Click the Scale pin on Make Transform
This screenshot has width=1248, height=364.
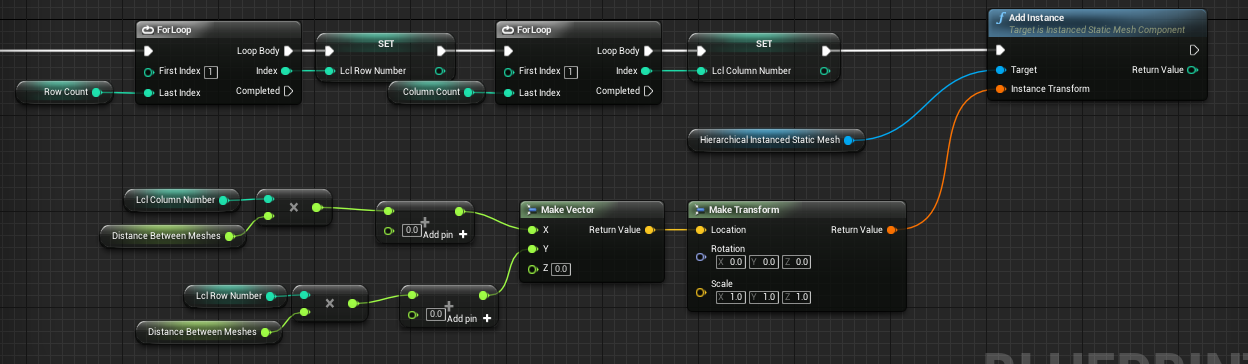[x=700, y=292]
